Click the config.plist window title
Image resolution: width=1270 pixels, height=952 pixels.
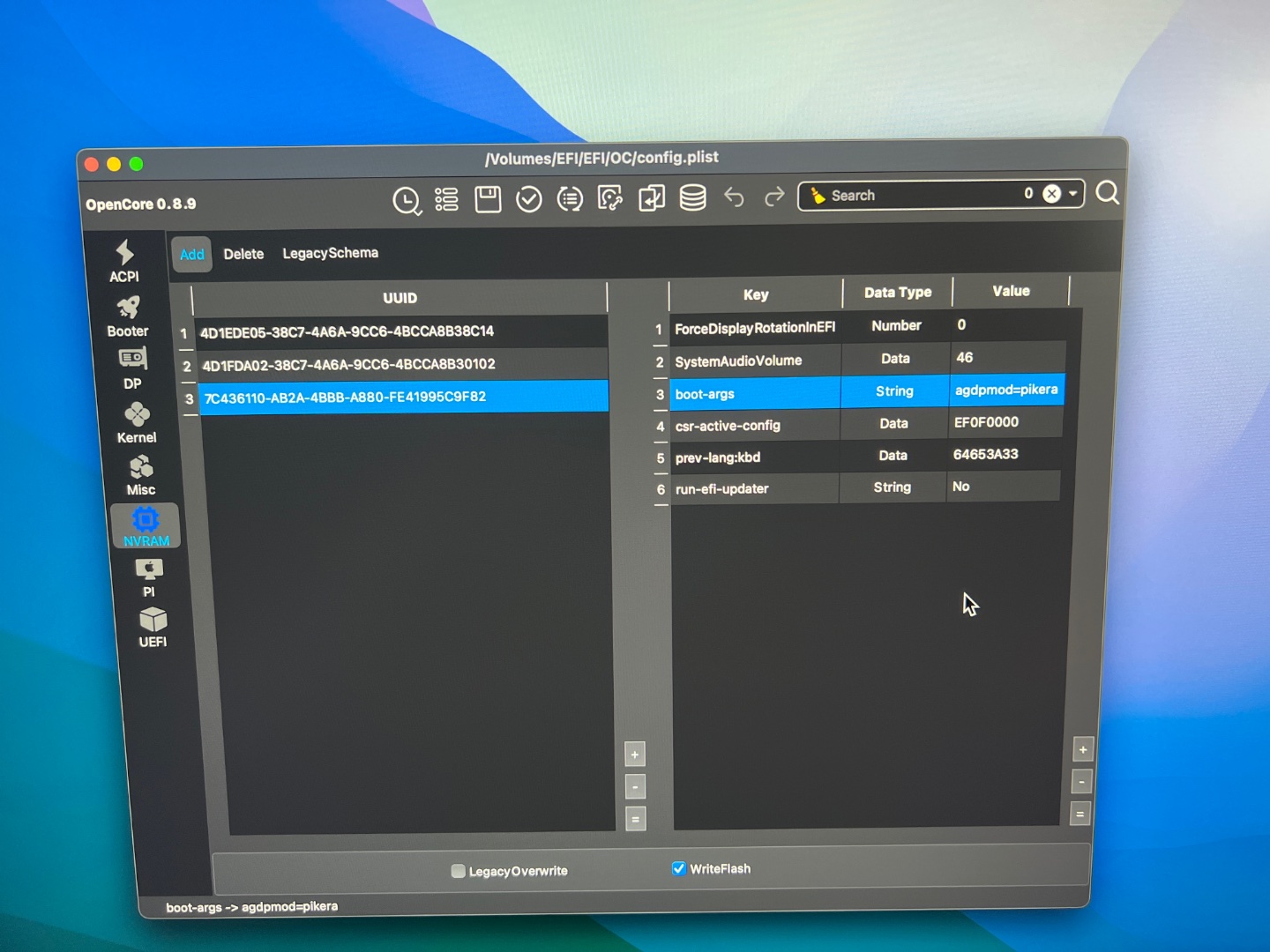coord(601,158)
